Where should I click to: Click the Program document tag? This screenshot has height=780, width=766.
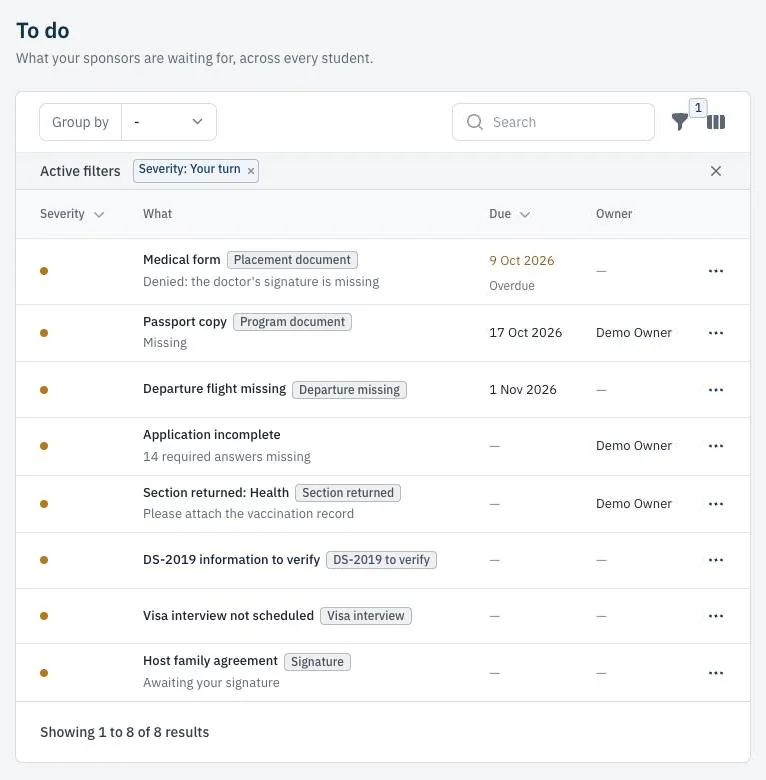tap(292, 322)
